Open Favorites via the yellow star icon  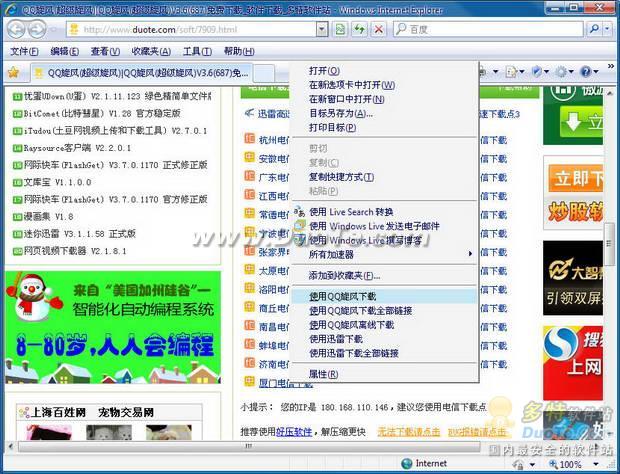pos(13,73)
